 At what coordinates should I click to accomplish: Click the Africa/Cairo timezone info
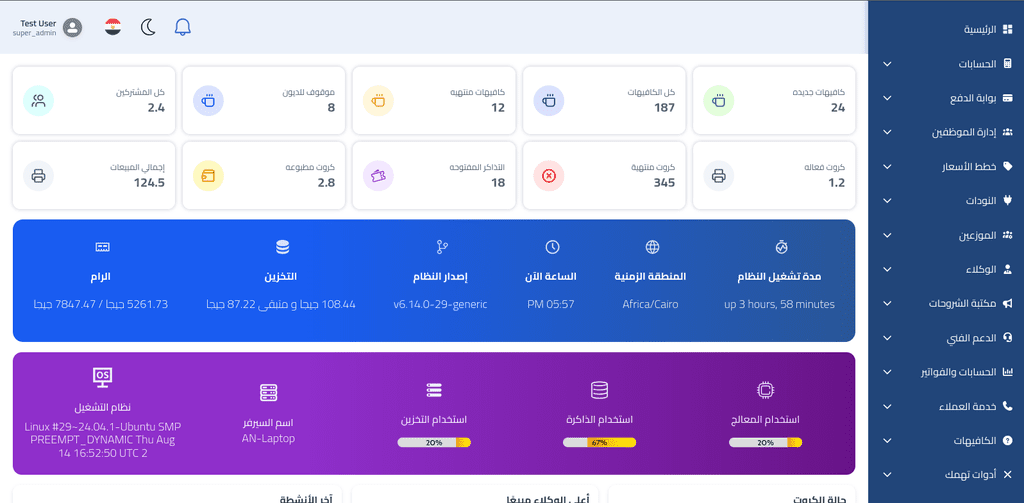point(650,304)
